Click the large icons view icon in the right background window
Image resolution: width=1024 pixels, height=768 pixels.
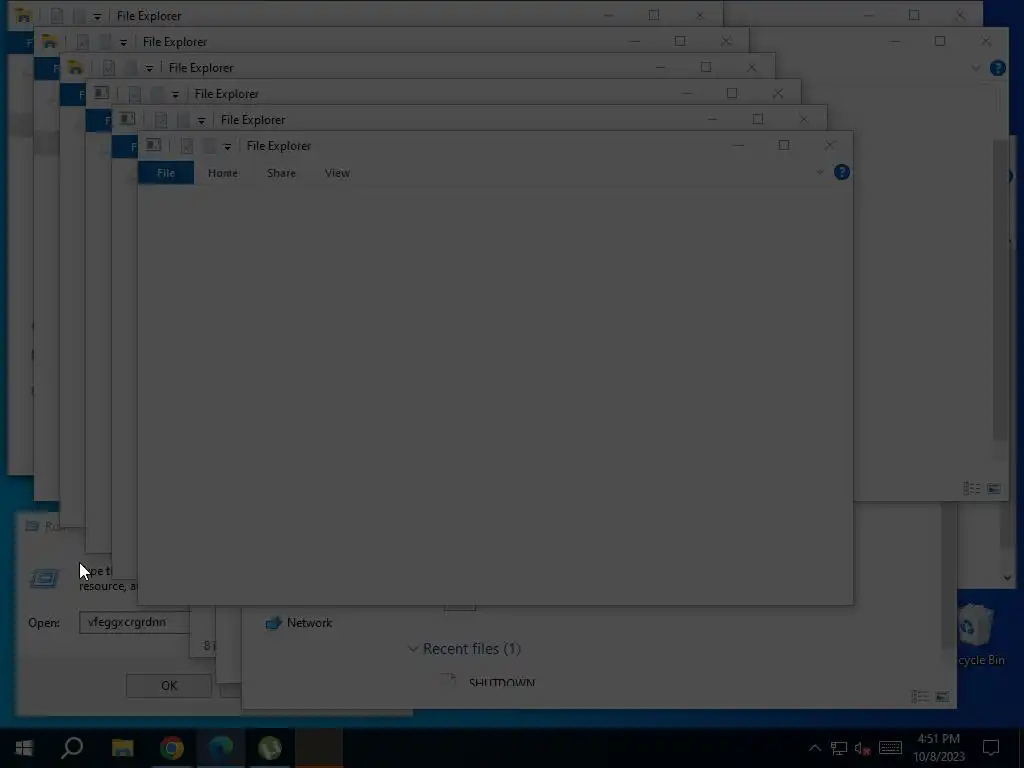pos(994,488)
